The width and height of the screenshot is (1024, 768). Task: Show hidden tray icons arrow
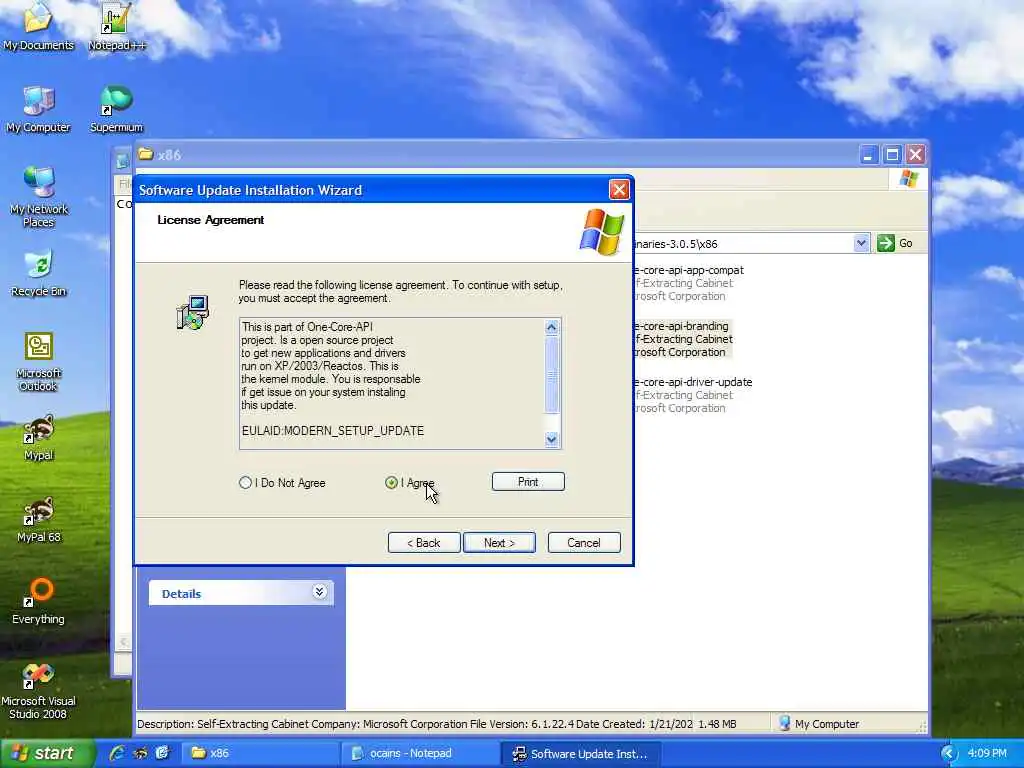point(948,753)
